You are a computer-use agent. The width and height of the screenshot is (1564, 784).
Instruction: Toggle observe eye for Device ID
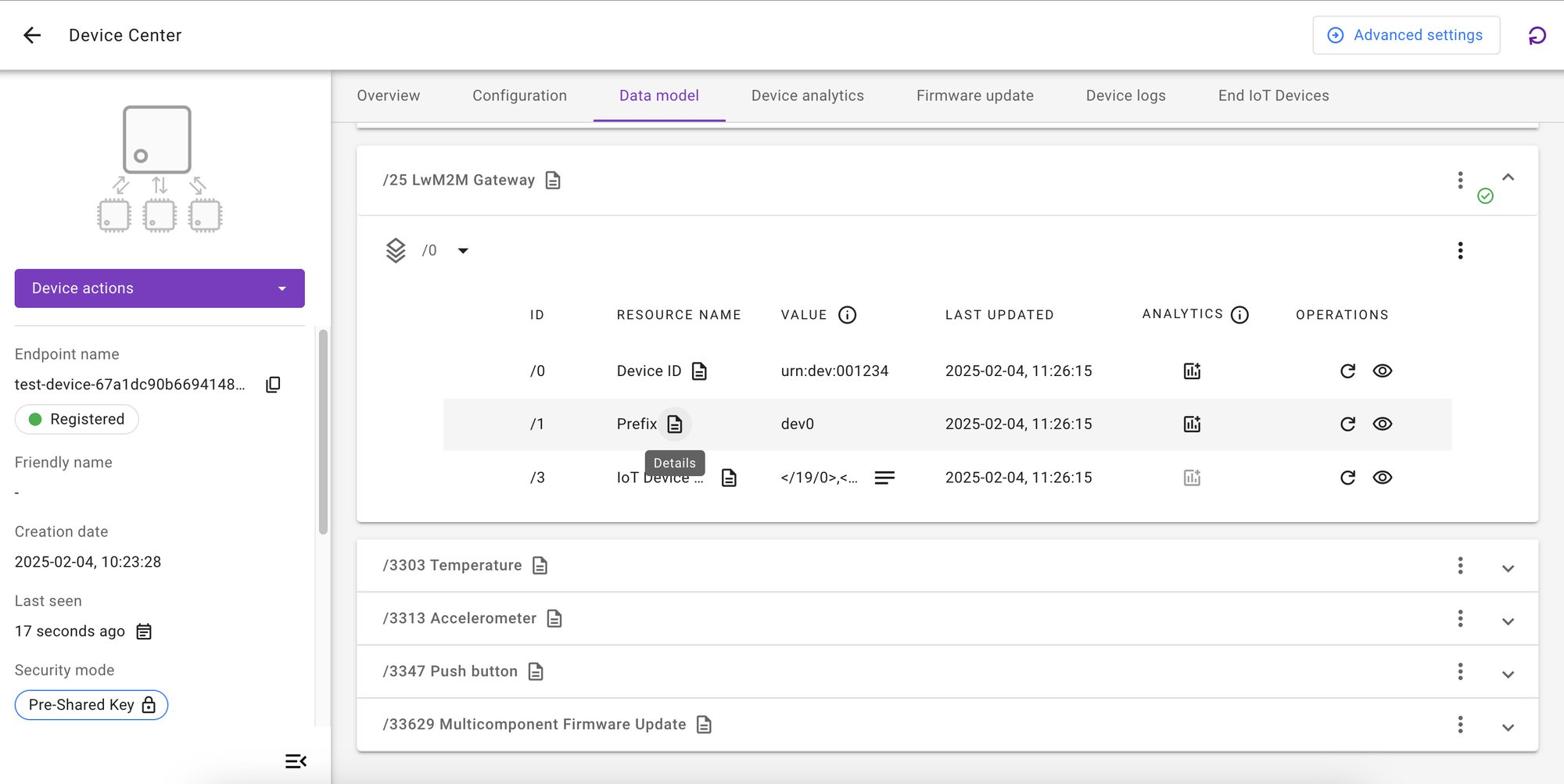1383,371
